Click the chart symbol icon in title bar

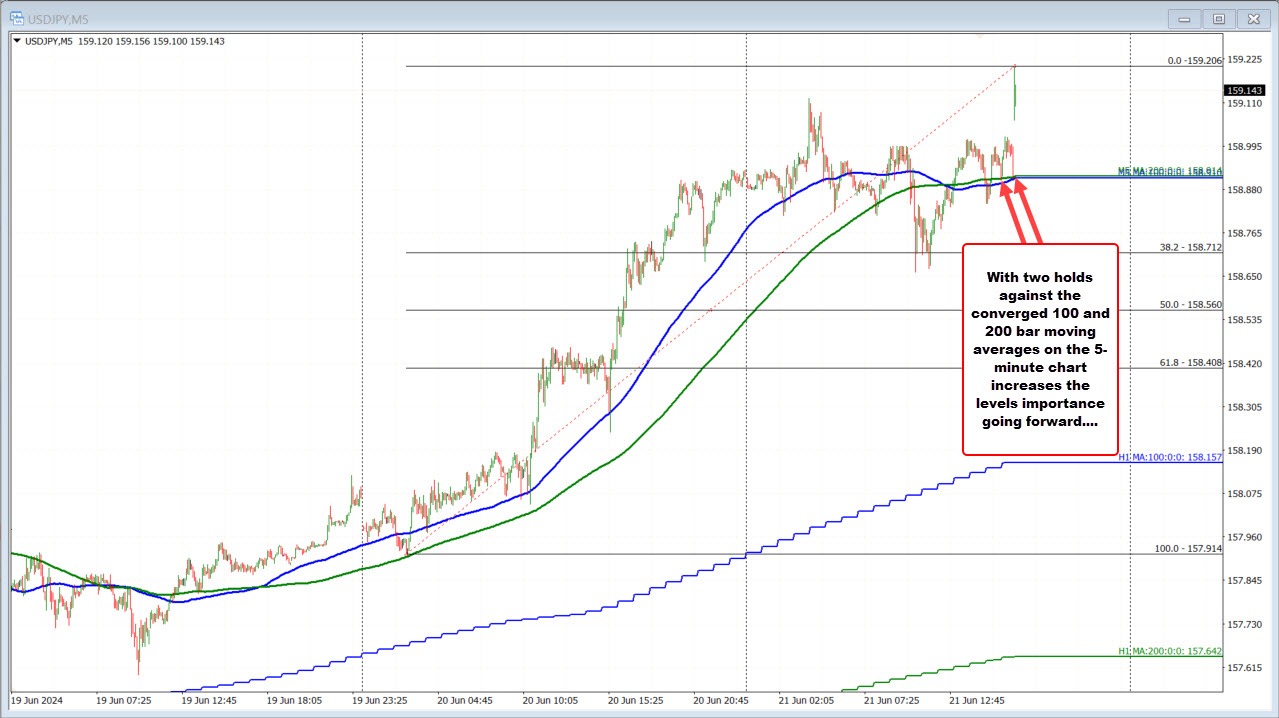click(15, 18)
